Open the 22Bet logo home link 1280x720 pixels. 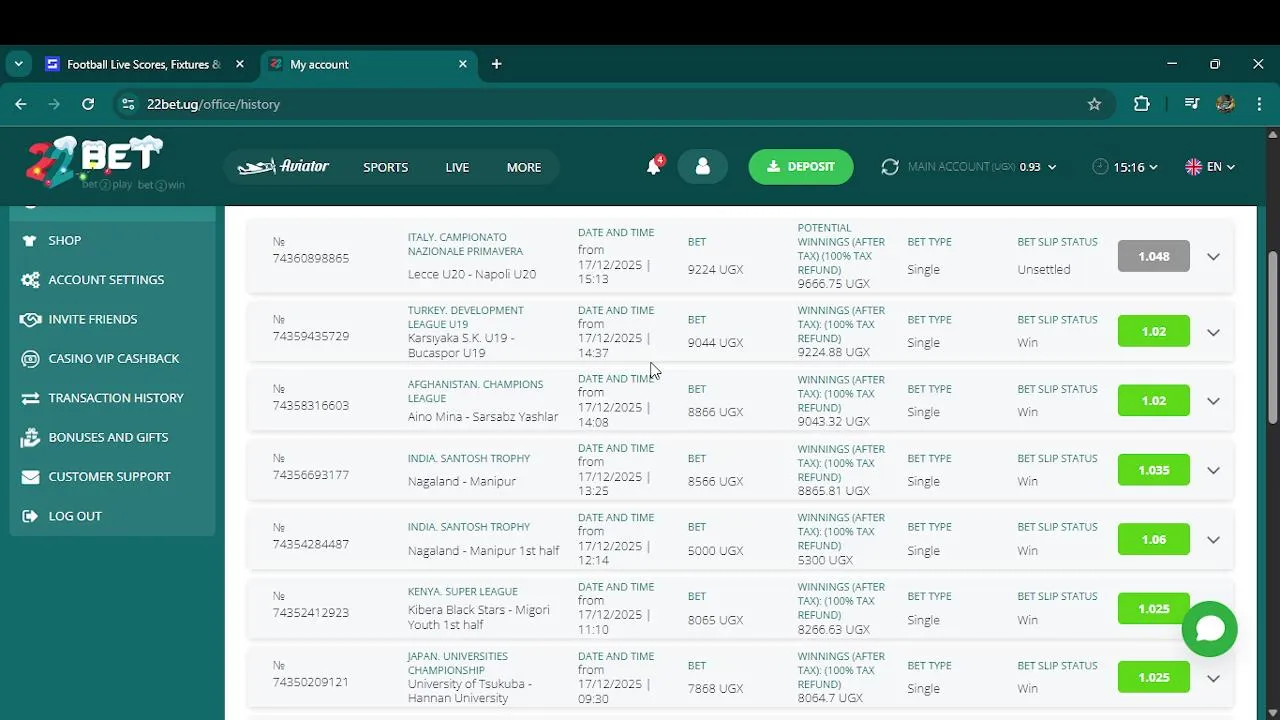[x=95, y=163]
